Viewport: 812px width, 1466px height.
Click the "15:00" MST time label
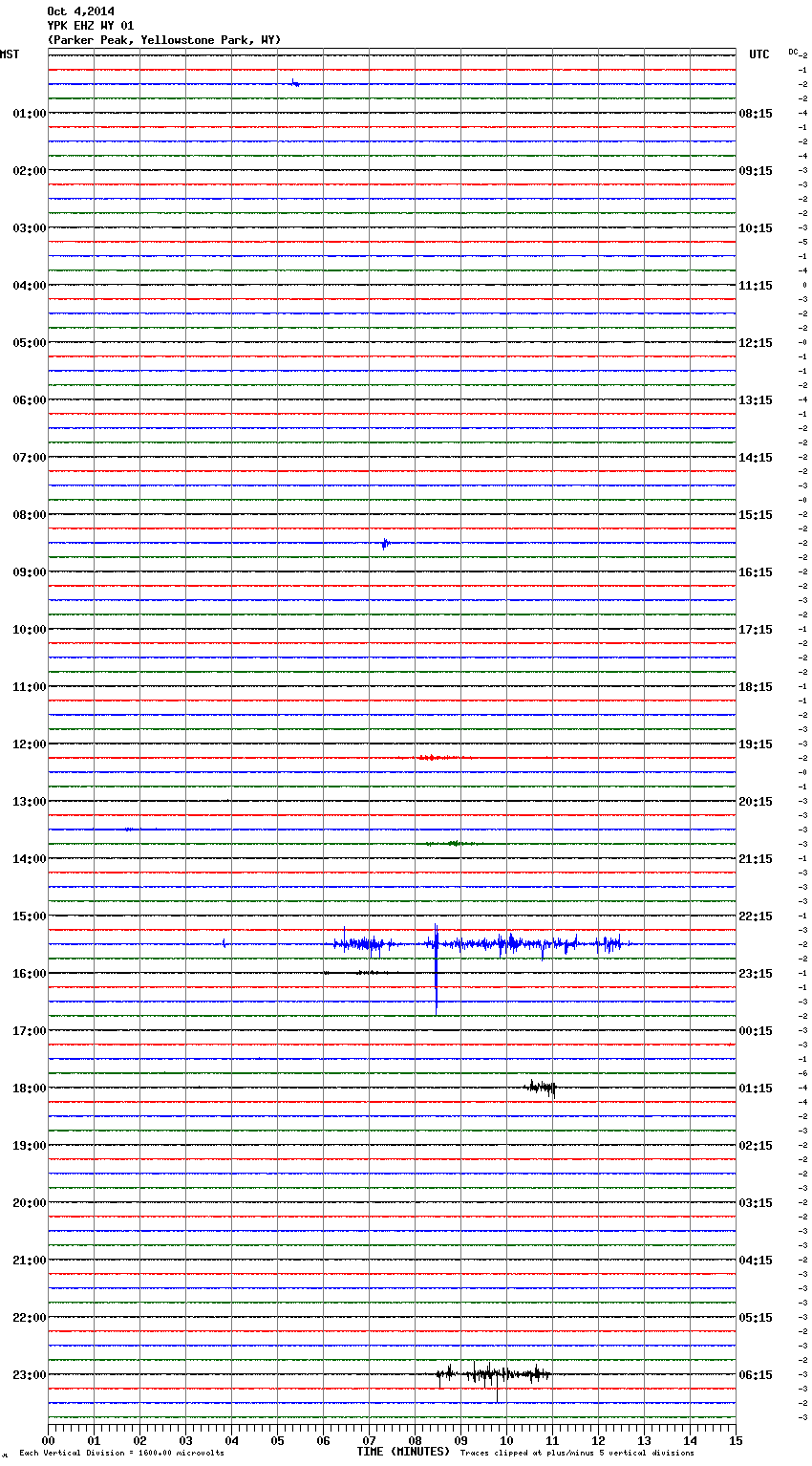[29, 916]
